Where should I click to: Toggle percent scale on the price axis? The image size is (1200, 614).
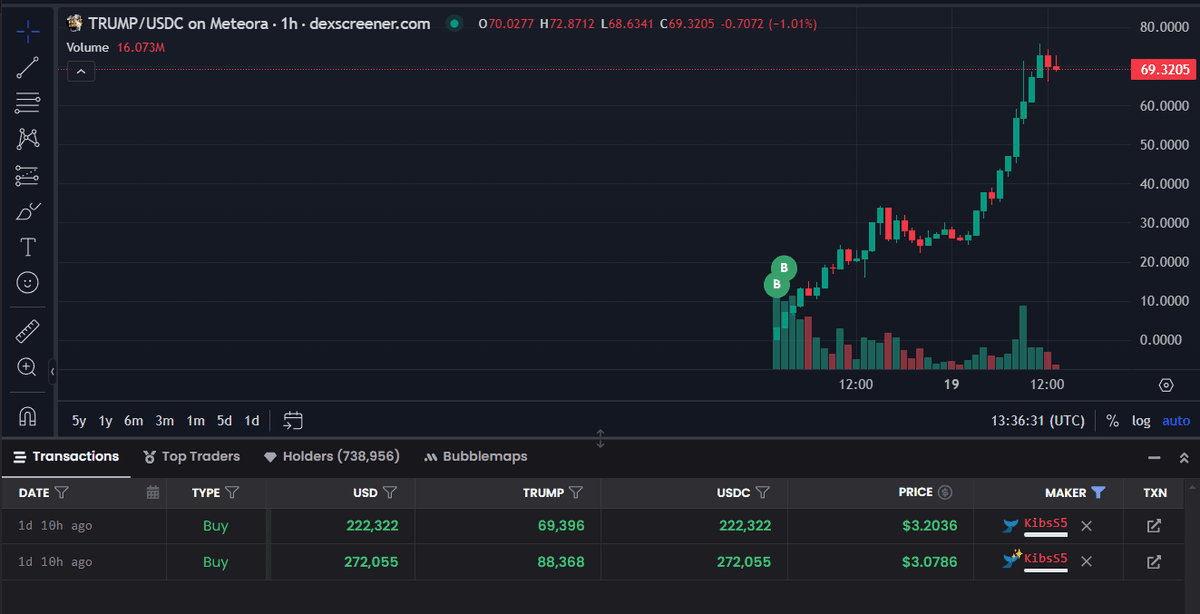click(1113, 421)
